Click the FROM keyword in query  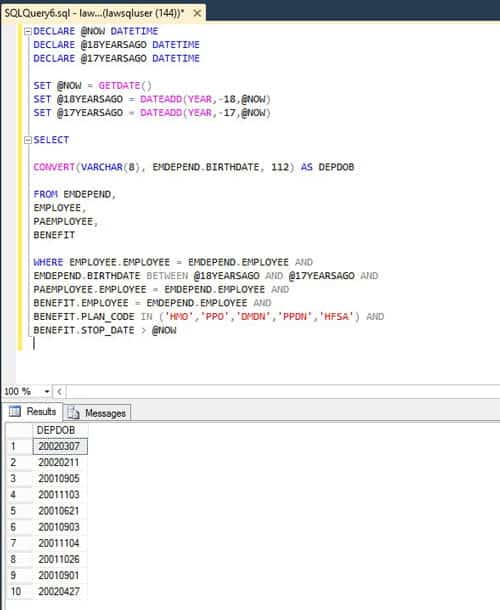[45, 194]
